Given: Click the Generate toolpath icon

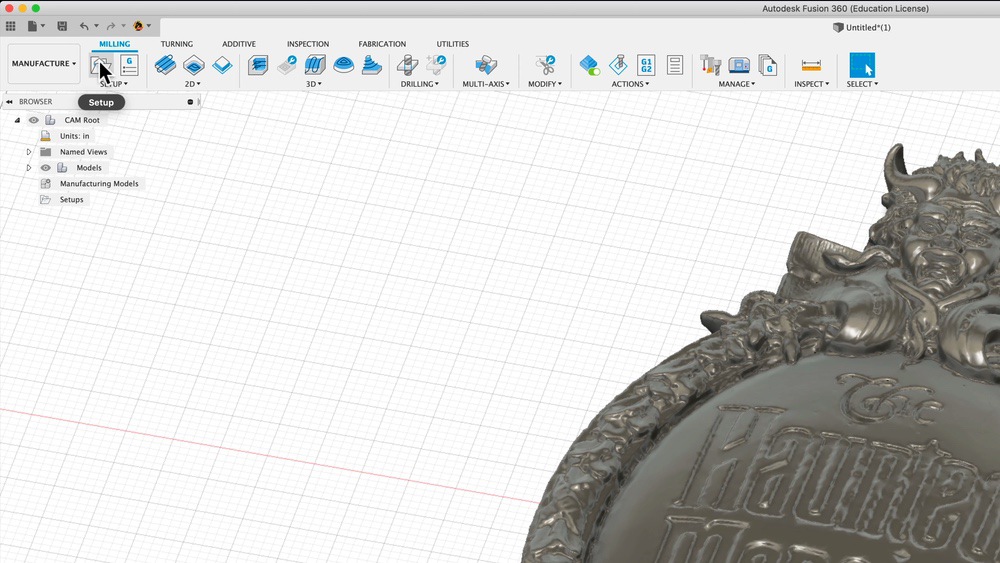Looking at the screenshot, I should 590,65.
